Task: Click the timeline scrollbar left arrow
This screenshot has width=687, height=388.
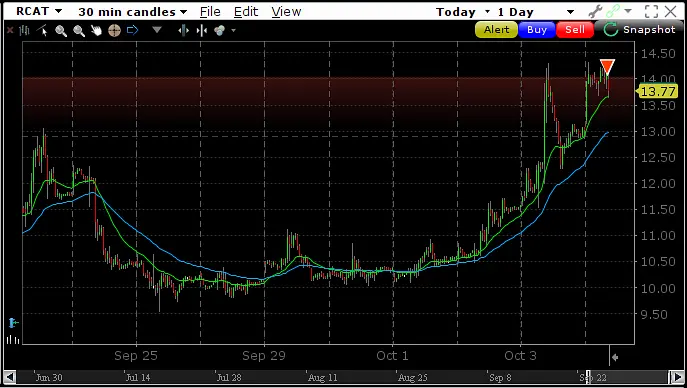Action: point(10,377)
